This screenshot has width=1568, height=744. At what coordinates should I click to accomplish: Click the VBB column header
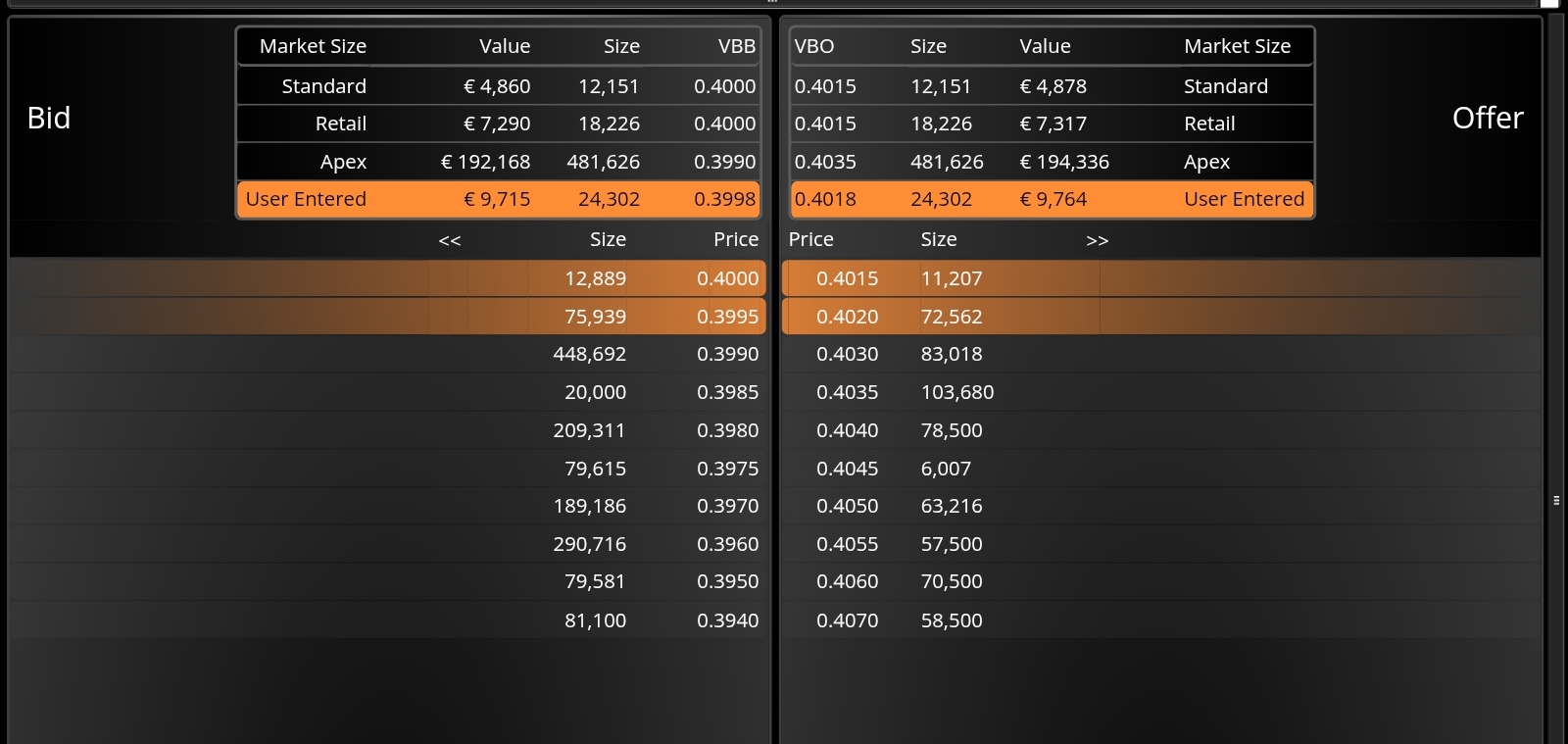[x=736, y=46]
